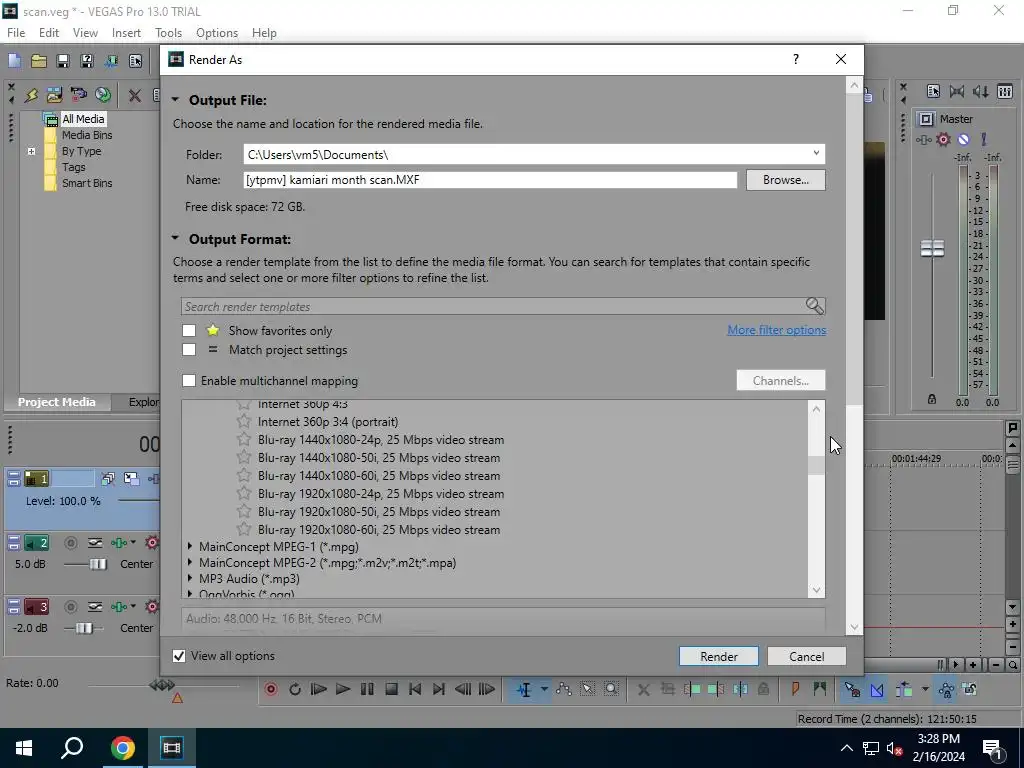Click the Render button

tap(718, 656)
